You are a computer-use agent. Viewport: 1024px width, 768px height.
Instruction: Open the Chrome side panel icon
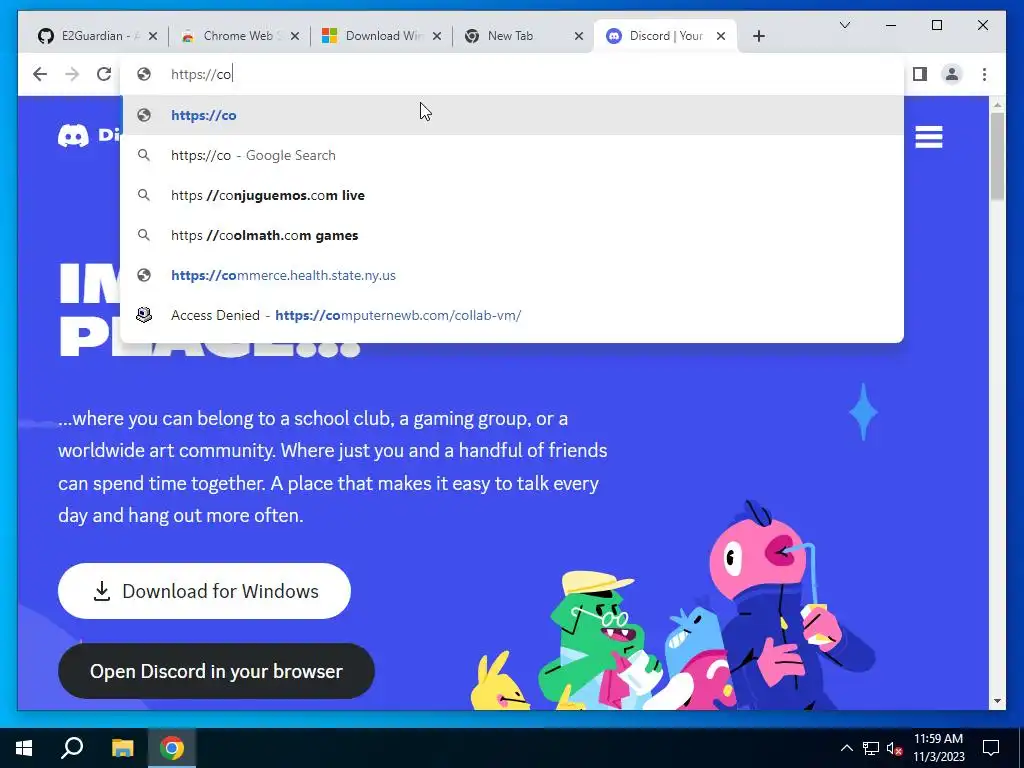(x=920, y=74)
